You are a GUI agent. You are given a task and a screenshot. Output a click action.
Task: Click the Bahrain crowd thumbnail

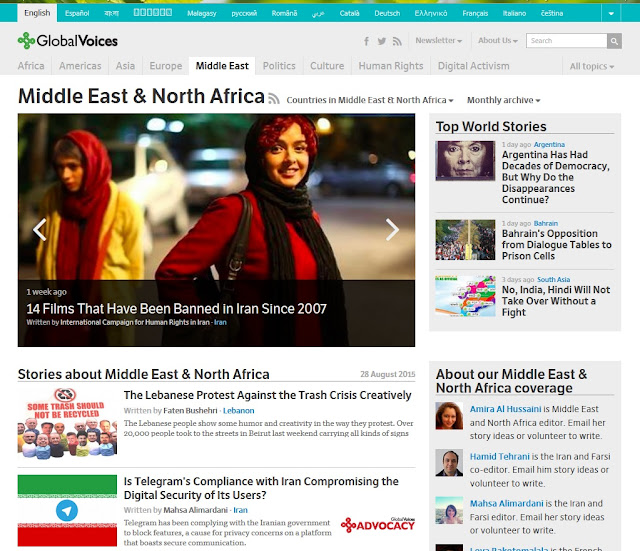pyautogui.click(x=465, y=240)
